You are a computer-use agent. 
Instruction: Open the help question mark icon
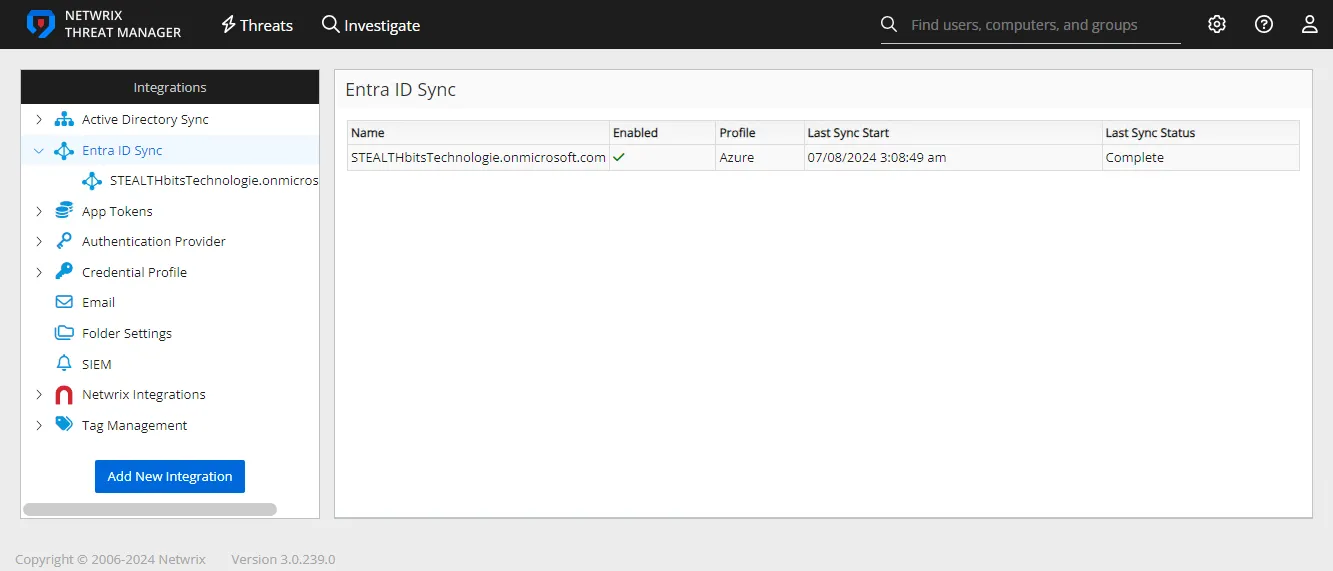coord(1264,24)
